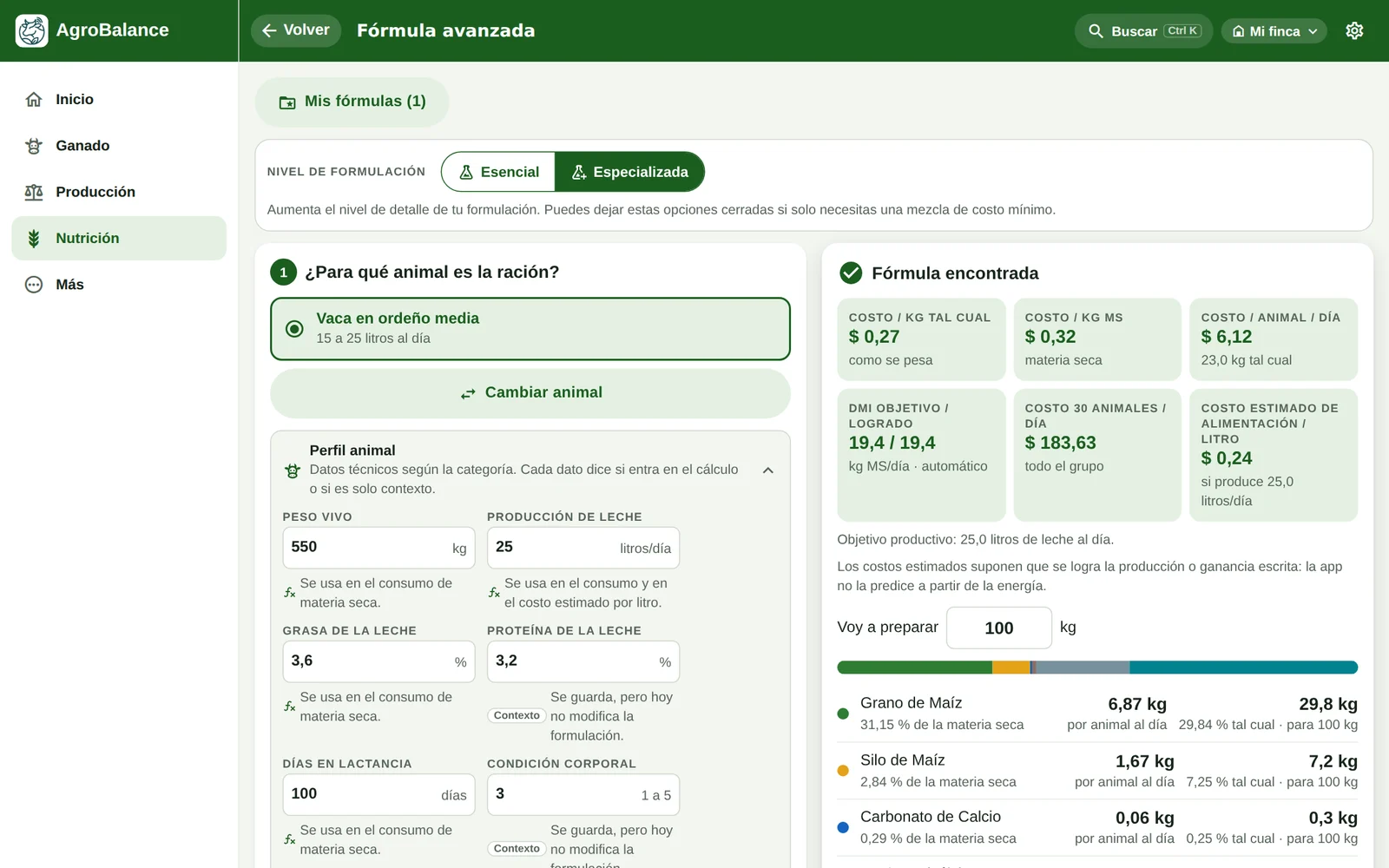Click the Producción scales icon

[34, 192]
